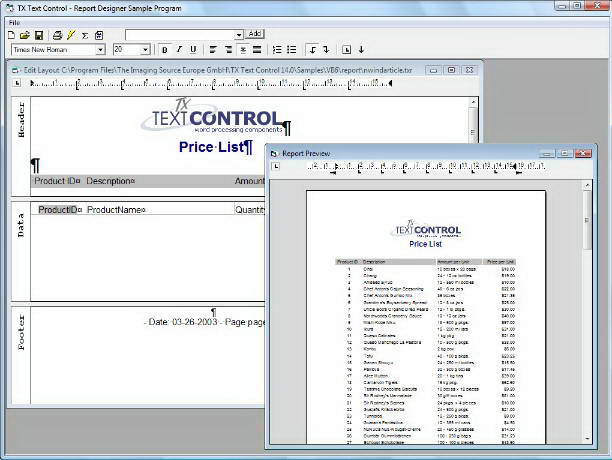Click the Add button

click(255, 34)
